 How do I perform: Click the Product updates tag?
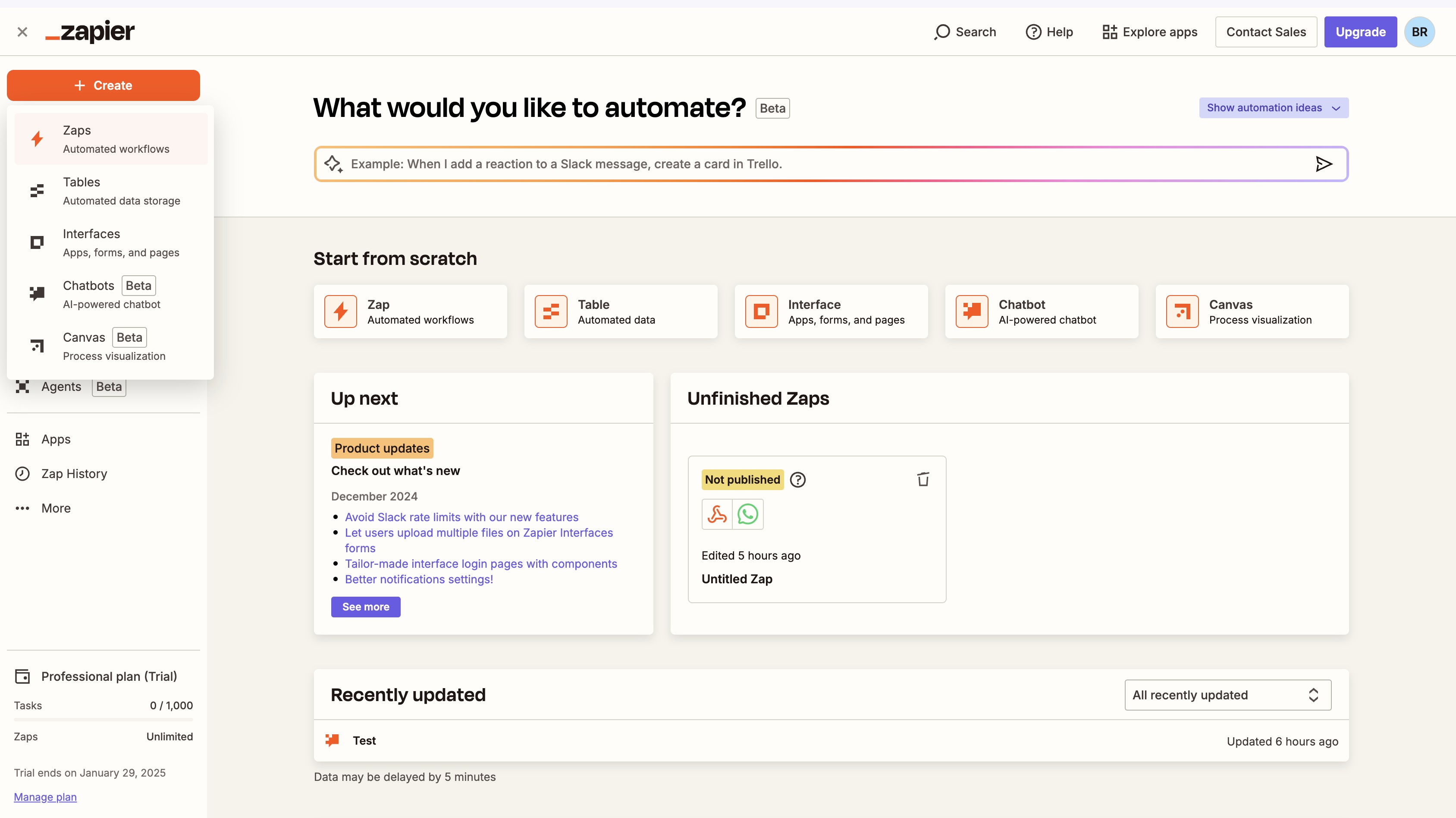[x=382, y=448]
